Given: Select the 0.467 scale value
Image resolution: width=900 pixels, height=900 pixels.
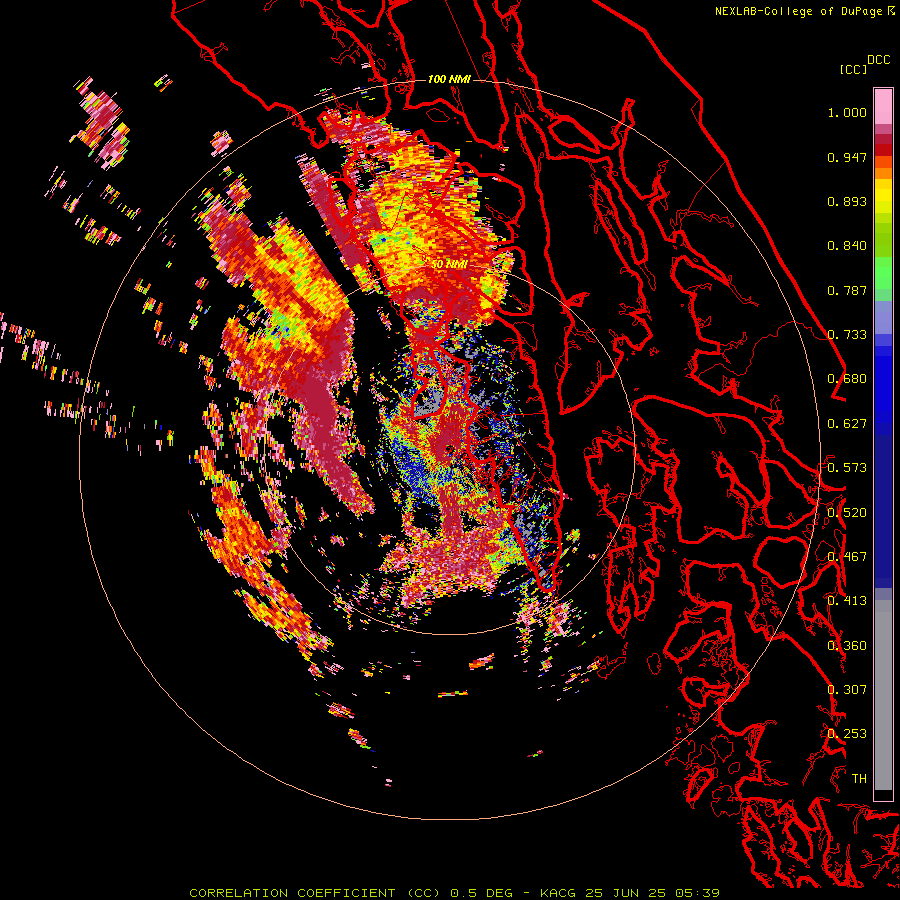Looking at the screenshot, I should 847,557.
